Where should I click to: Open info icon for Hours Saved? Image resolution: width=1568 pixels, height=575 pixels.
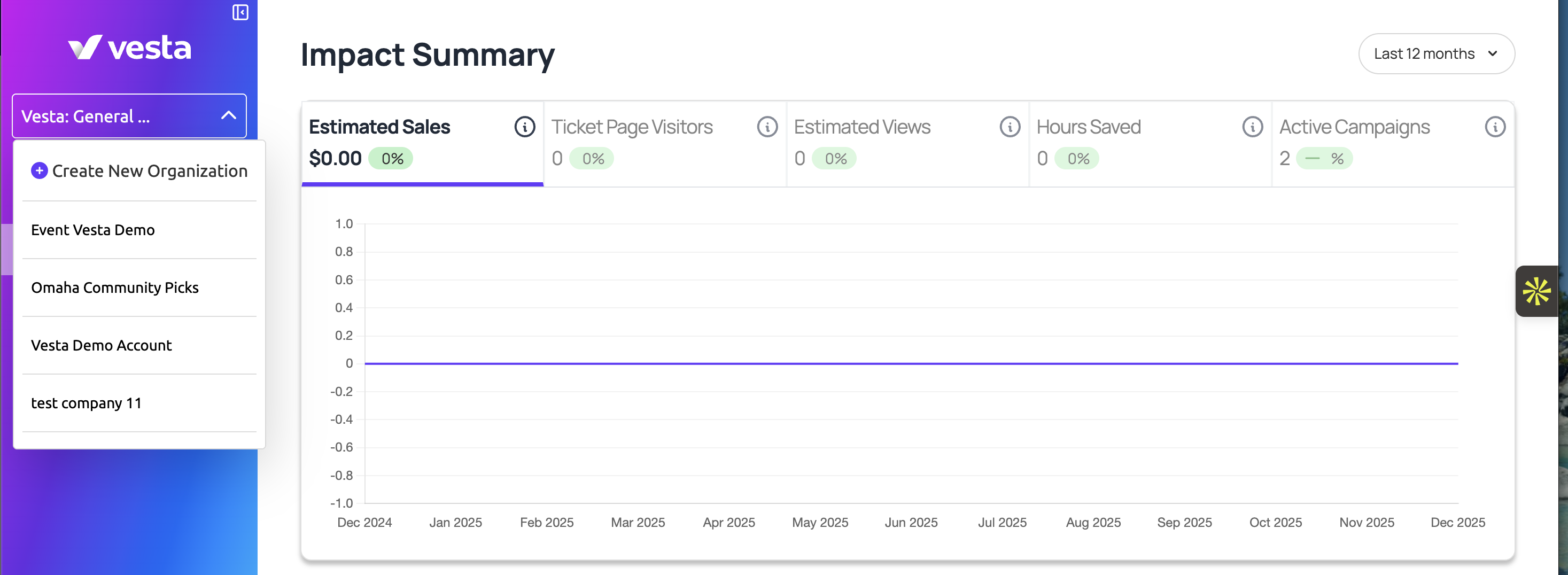point(1252,127)
